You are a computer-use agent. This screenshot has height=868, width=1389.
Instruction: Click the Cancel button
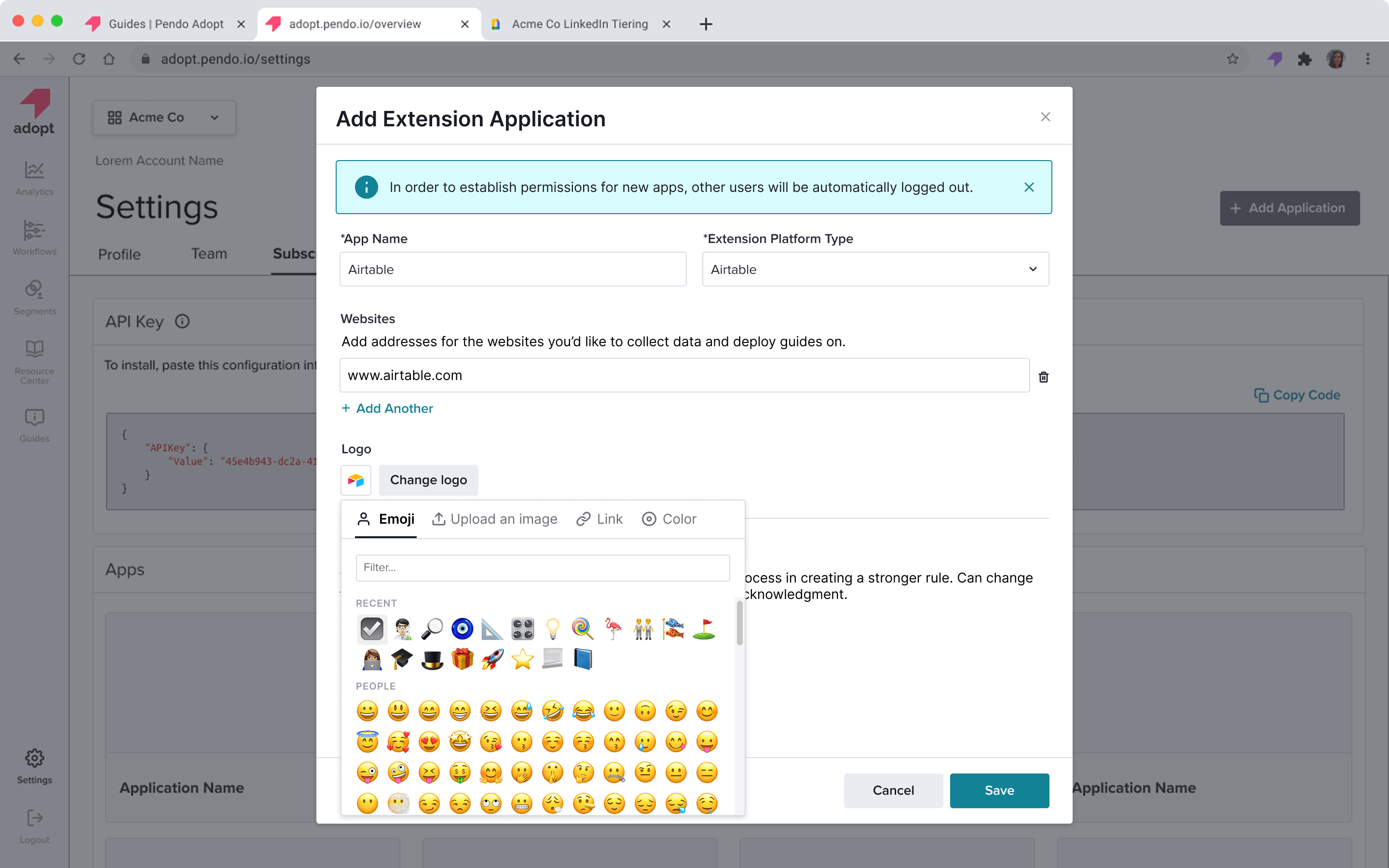click(x=893, y=790)
